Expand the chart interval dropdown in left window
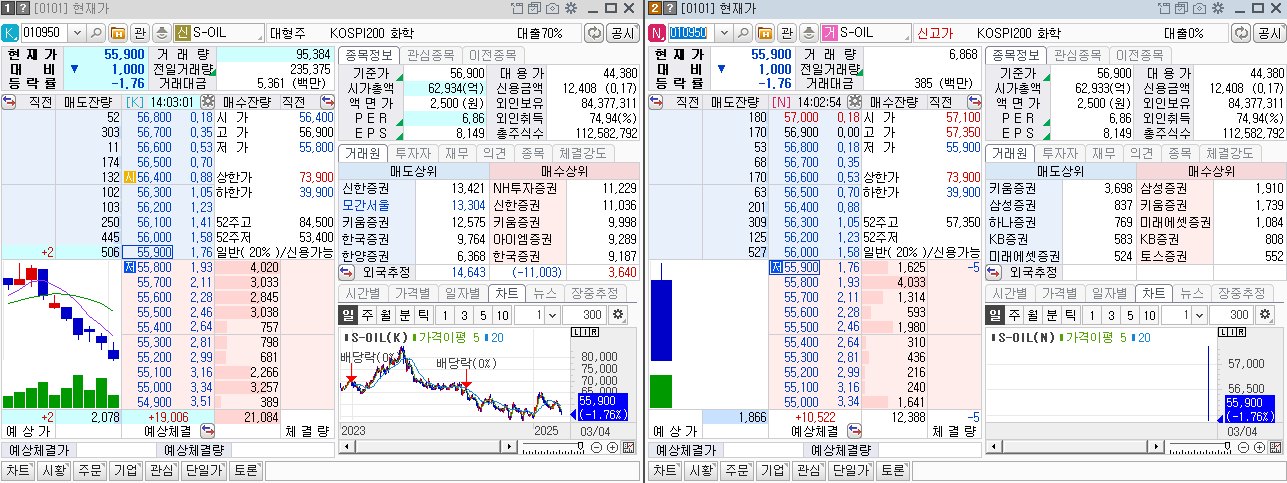The image size is (1287, 483). point(552,315)
